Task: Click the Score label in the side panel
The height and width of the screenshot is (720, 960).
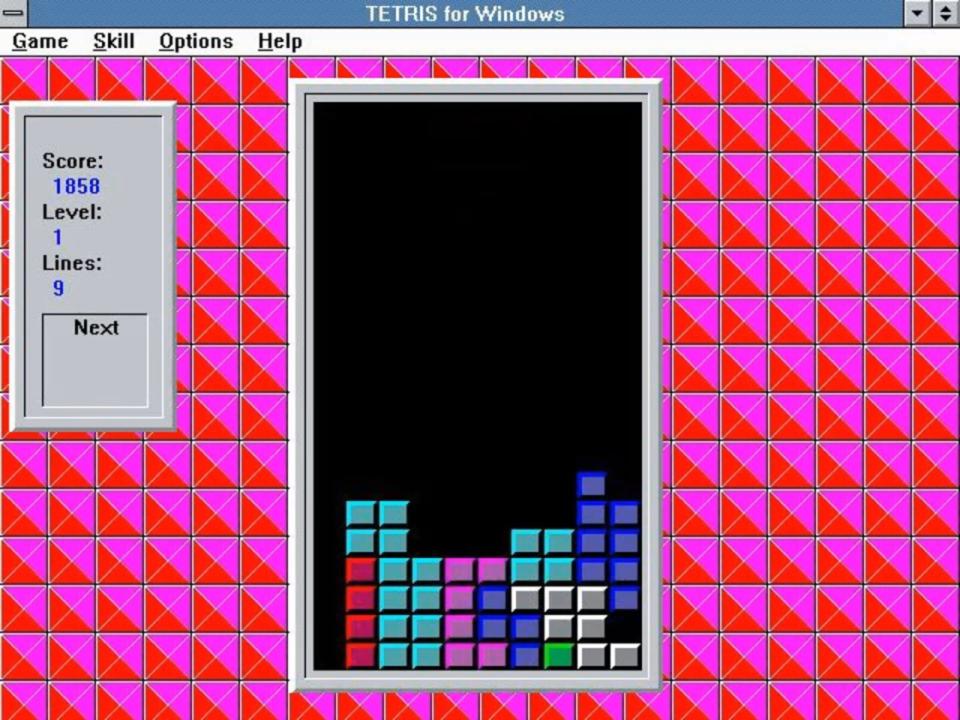Action: [x=72, y=161]
